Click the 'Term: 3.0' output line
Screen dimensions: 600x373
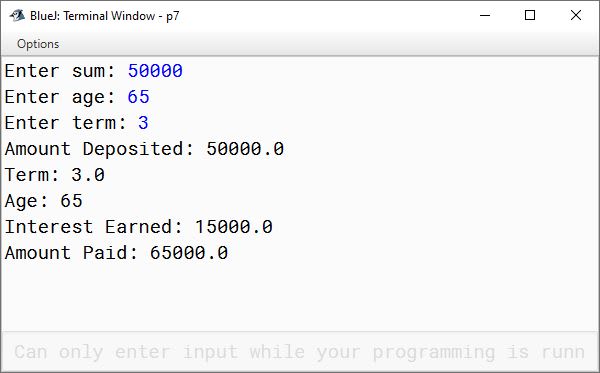point(54,175)
